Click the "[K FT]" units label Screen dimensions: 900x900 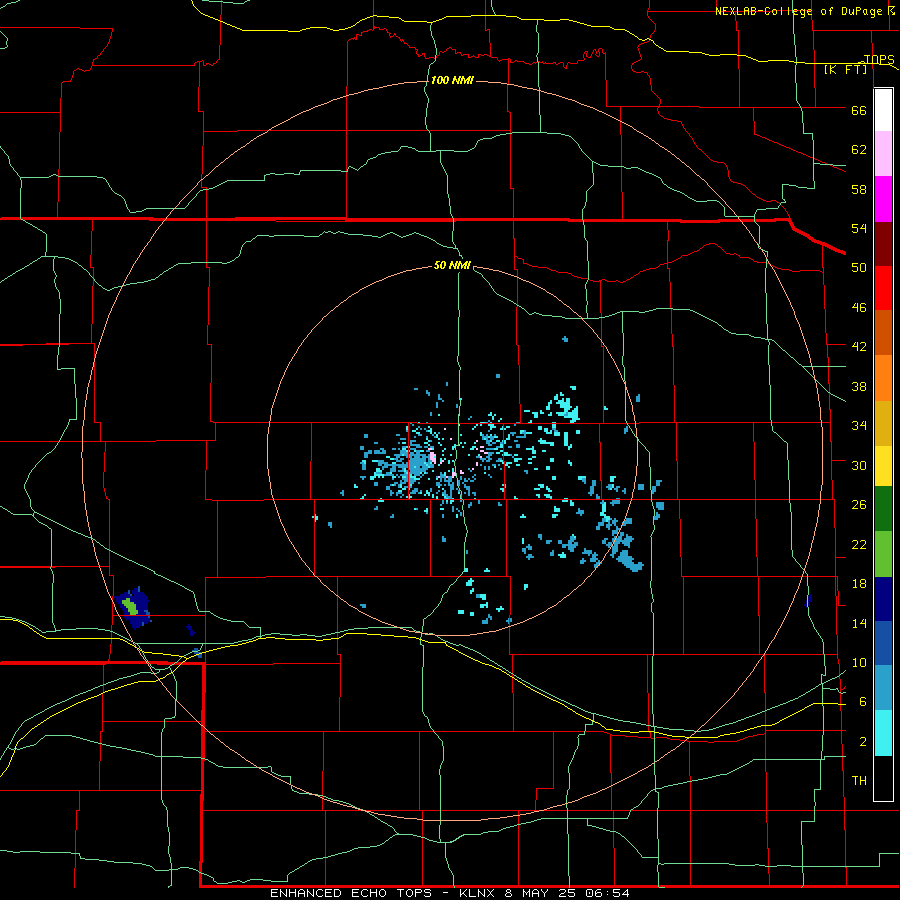coord(845,69)
